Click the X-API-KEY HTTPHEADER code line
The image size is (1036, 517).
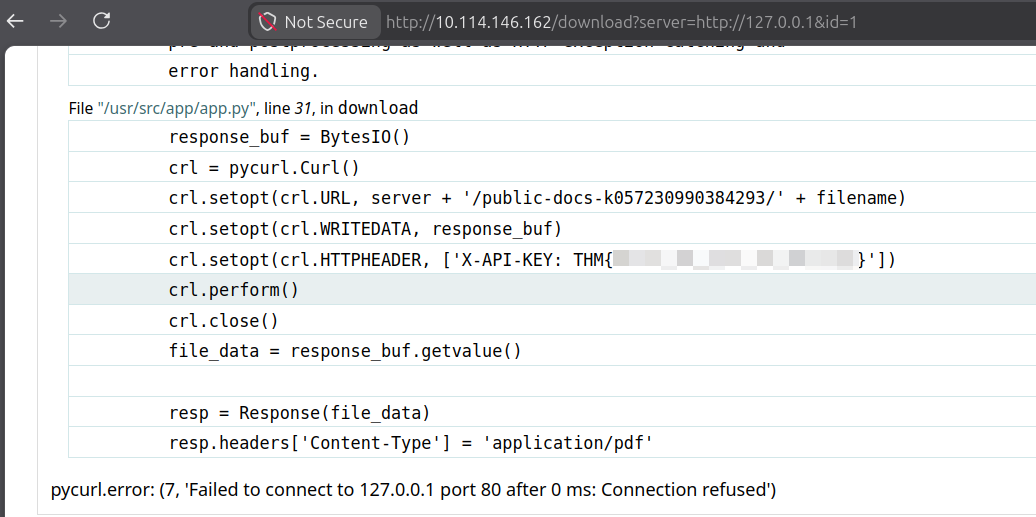click(532, 260)
